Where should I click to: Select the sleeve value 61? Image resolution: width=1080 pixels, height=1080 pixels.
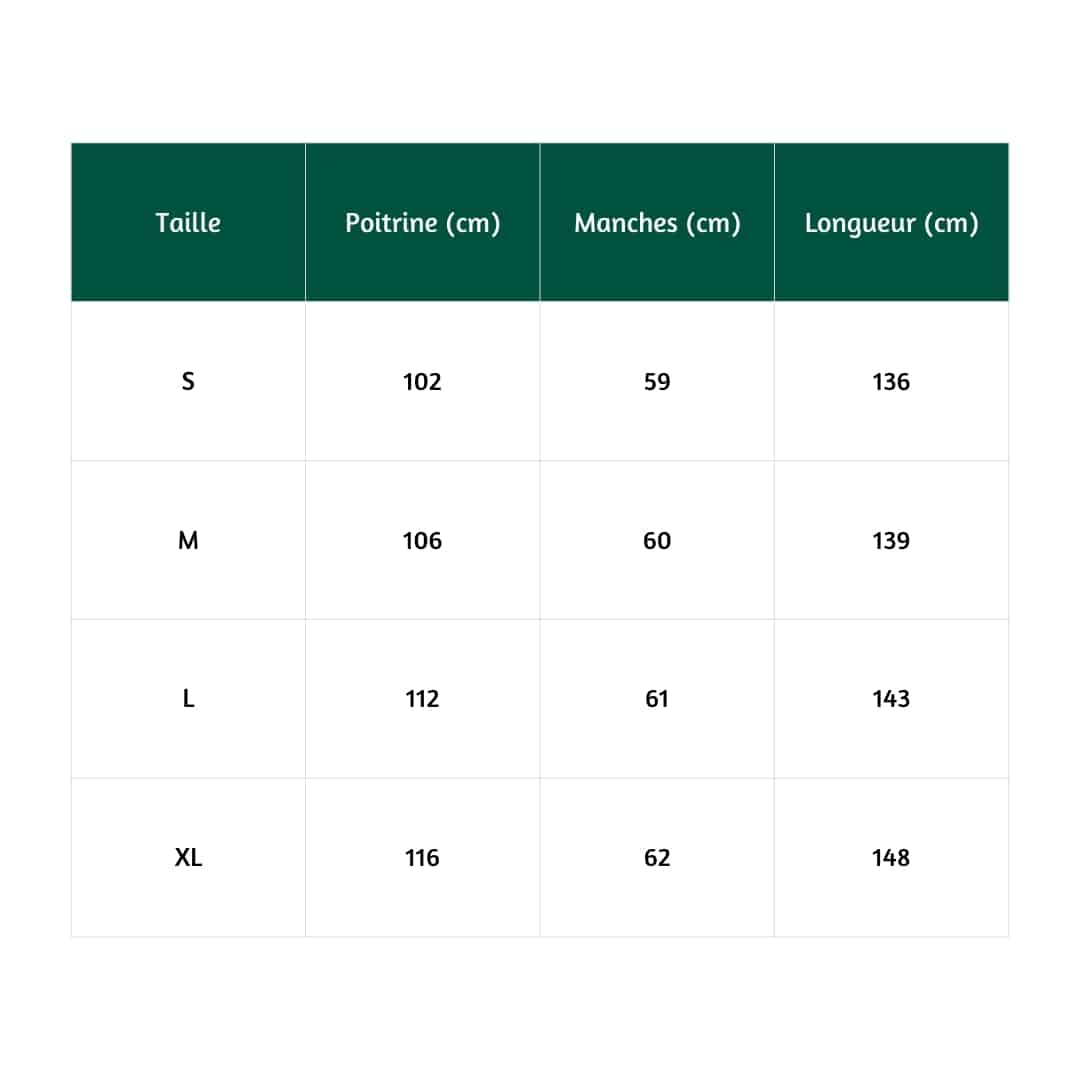coord(657,699)
